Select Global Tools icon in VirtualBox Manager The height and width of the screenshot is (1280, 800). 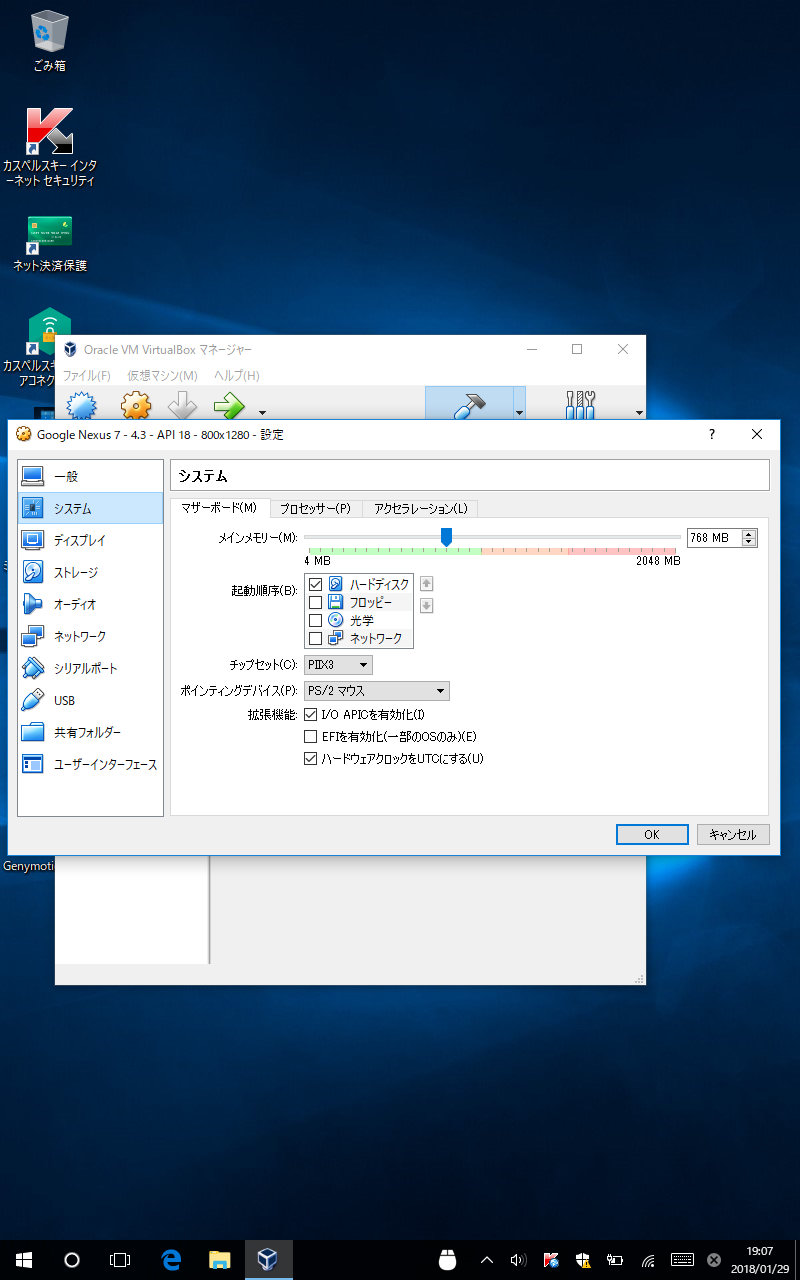[x=580, y=405]
